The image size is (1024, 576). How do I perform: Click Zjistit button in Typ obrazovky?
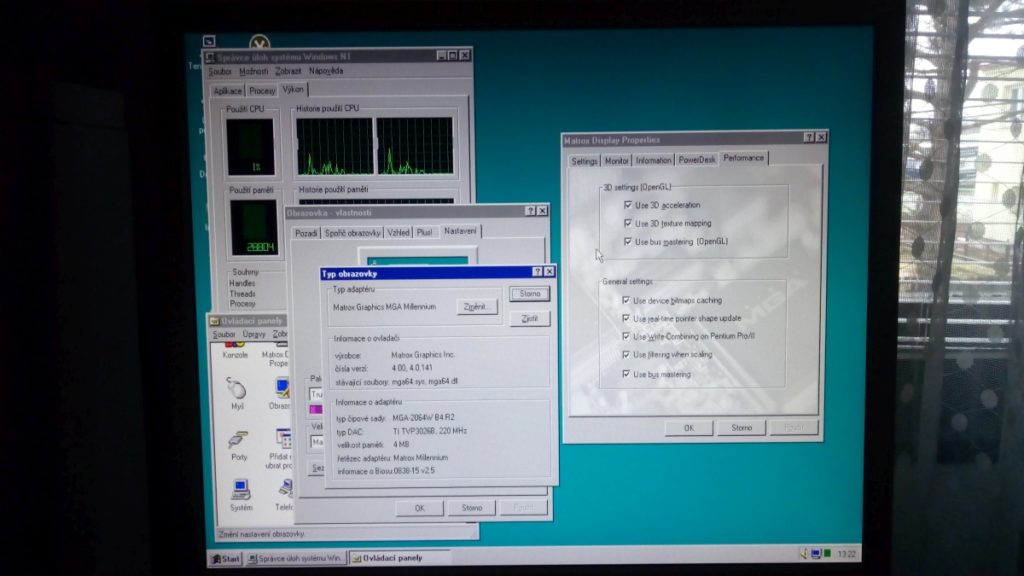coord(530,319)
